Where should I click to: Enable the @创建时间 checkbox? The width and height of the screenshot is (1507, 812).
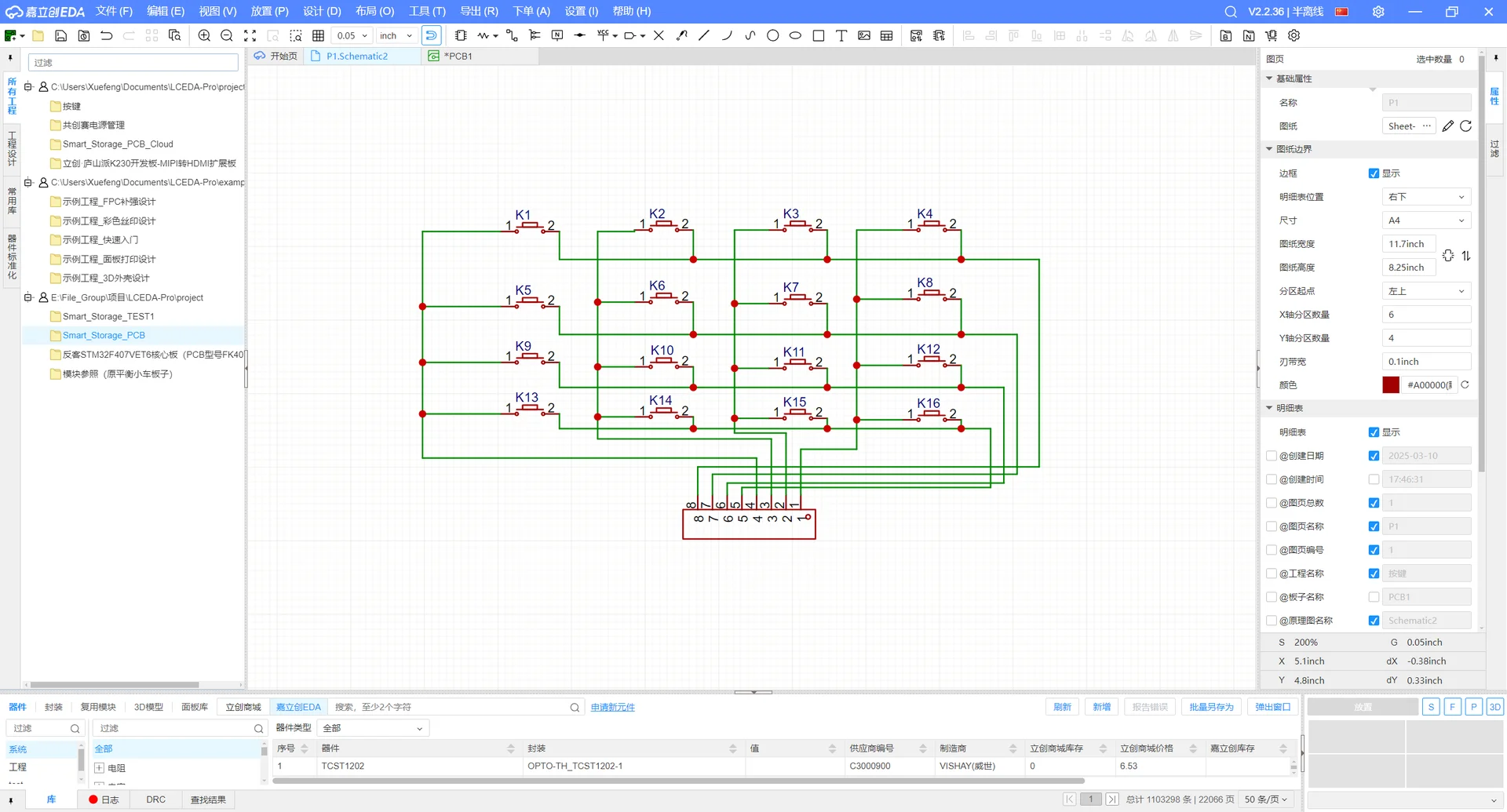pyautogui.click(x=1374, y=479)
